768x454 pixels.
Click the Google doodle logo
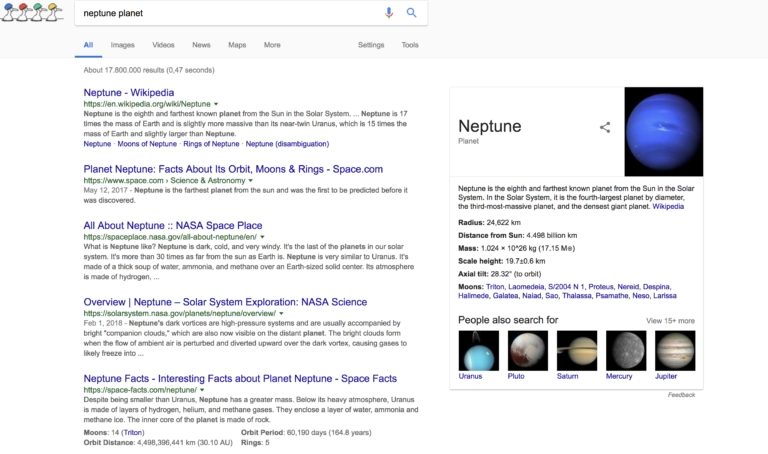32,12
